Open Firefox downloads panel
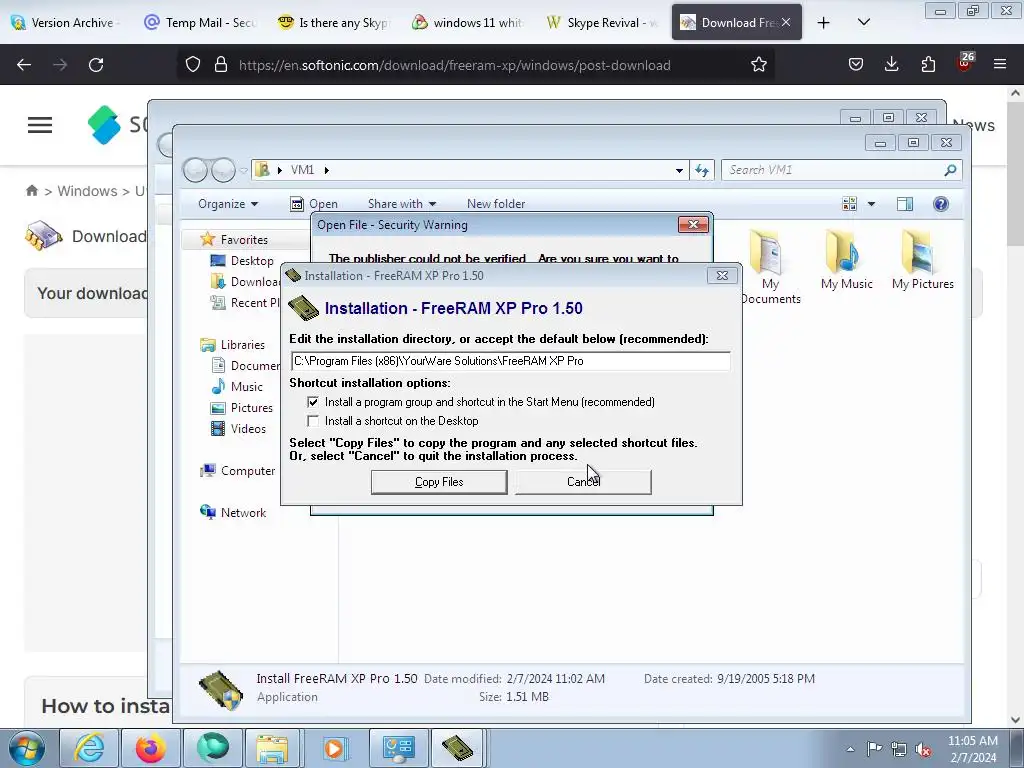Image resolution: width=1024 pixels, height=768 pixels. (x=891, y=65)
